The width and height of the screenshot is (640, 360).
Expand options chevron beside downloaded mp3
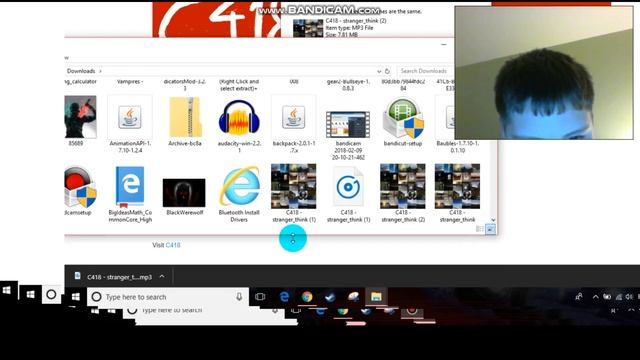coord(162,276)
